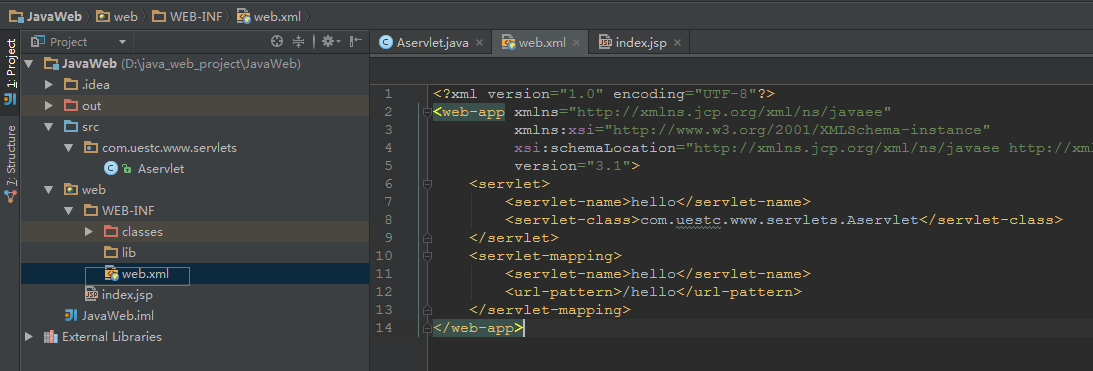1093x371 pixels.
Task: Select the JavaWeb project root row
Action: point(194,64)
